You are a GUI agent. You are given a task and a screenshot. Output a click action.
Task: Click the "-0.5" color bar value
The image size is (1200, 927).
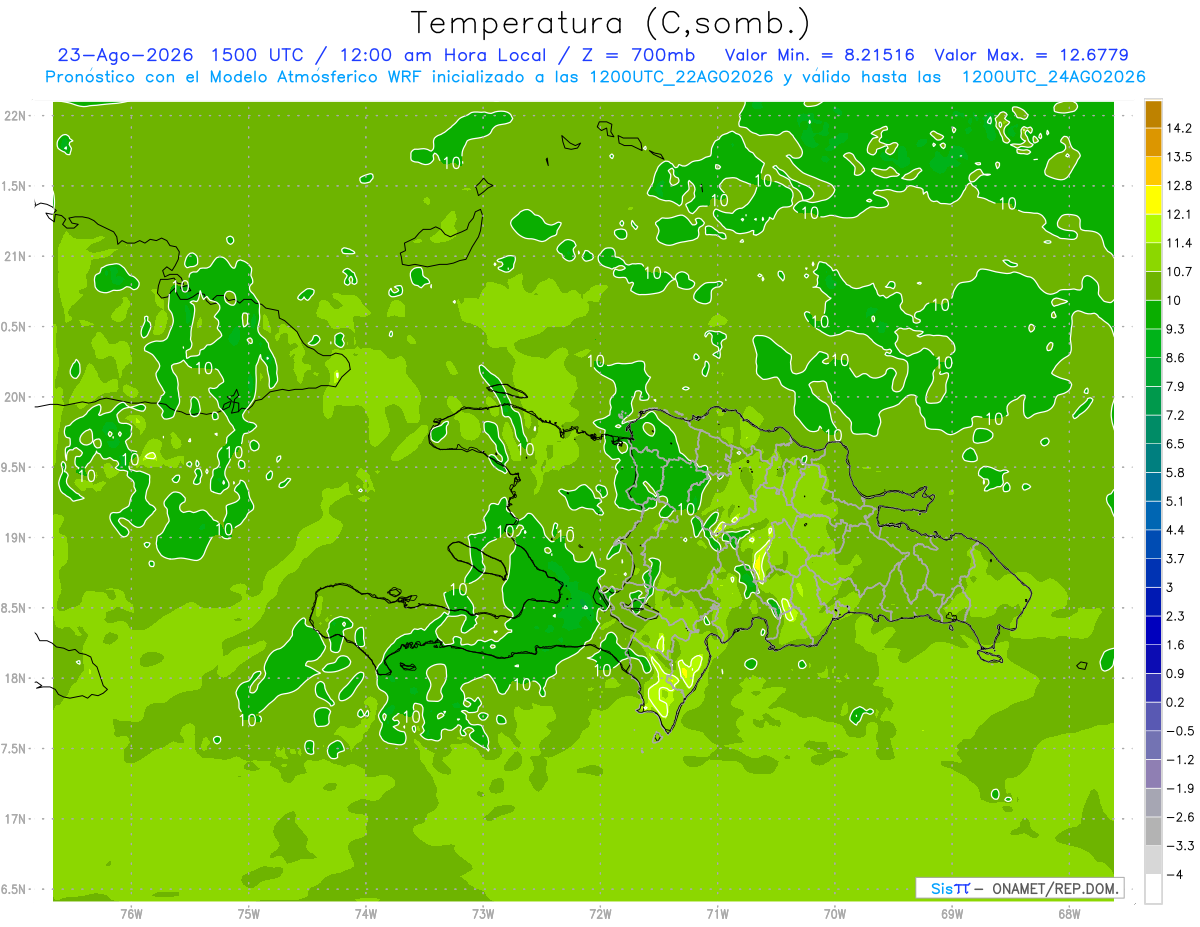click(x=1180, y=731)
